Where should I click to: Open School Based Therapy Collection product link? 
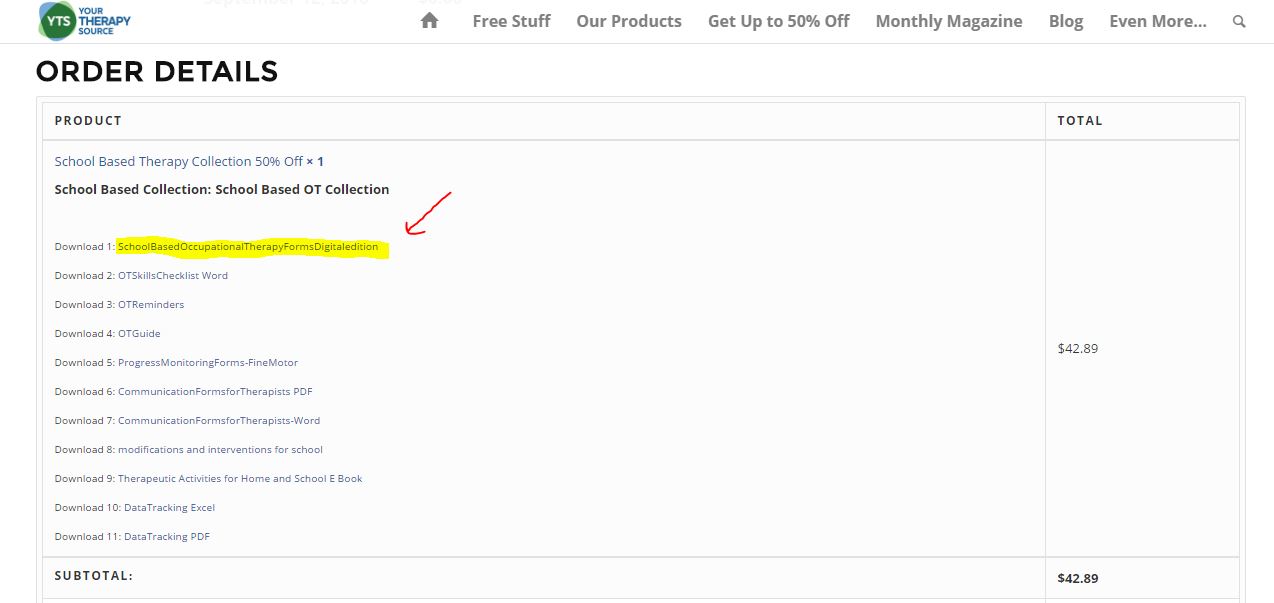tap(178, 161)
